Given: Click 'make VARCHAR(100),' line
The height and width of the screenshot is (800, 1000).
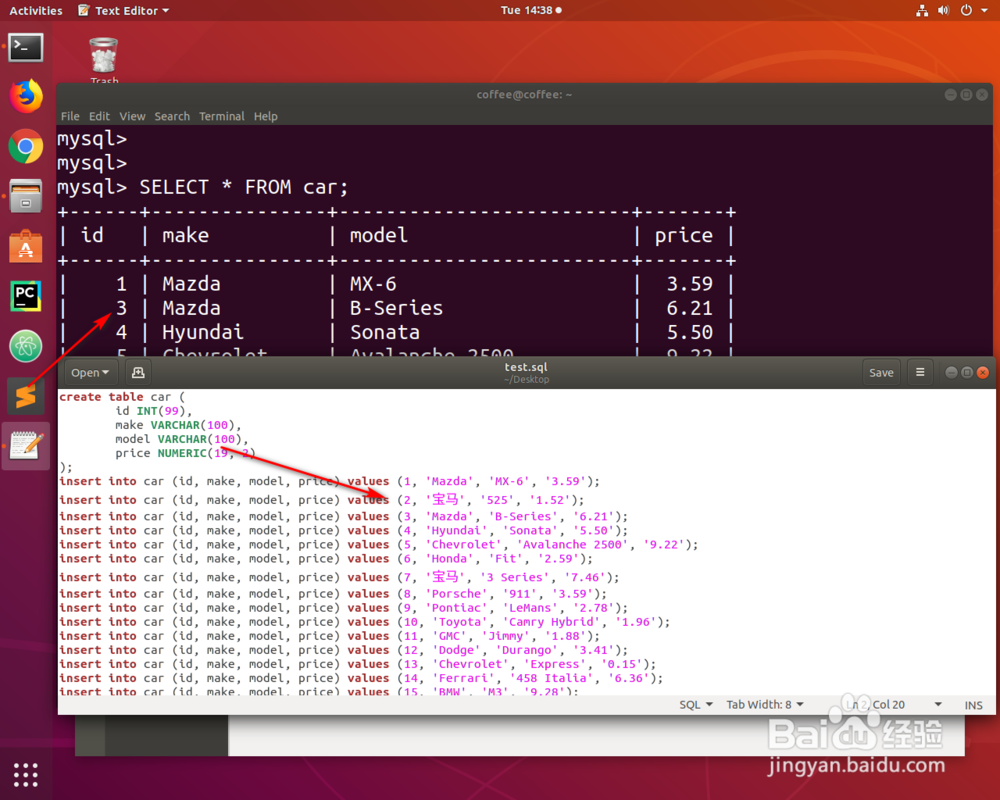Looking at the screenshot, I should click(178, 425).
